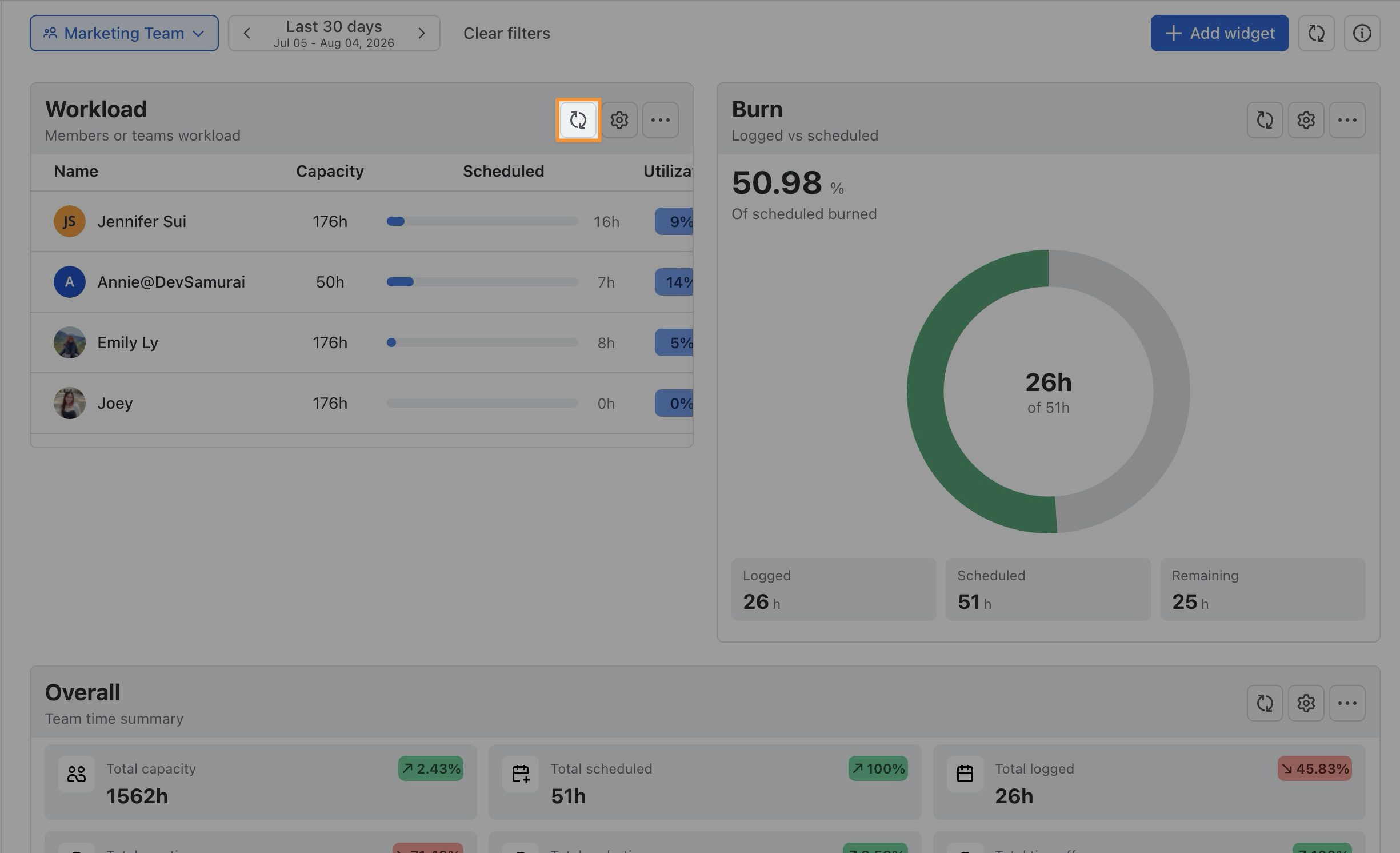Refresh the Burn widget
This screenshot has width=1400, height=853.
pos(1265,120)
